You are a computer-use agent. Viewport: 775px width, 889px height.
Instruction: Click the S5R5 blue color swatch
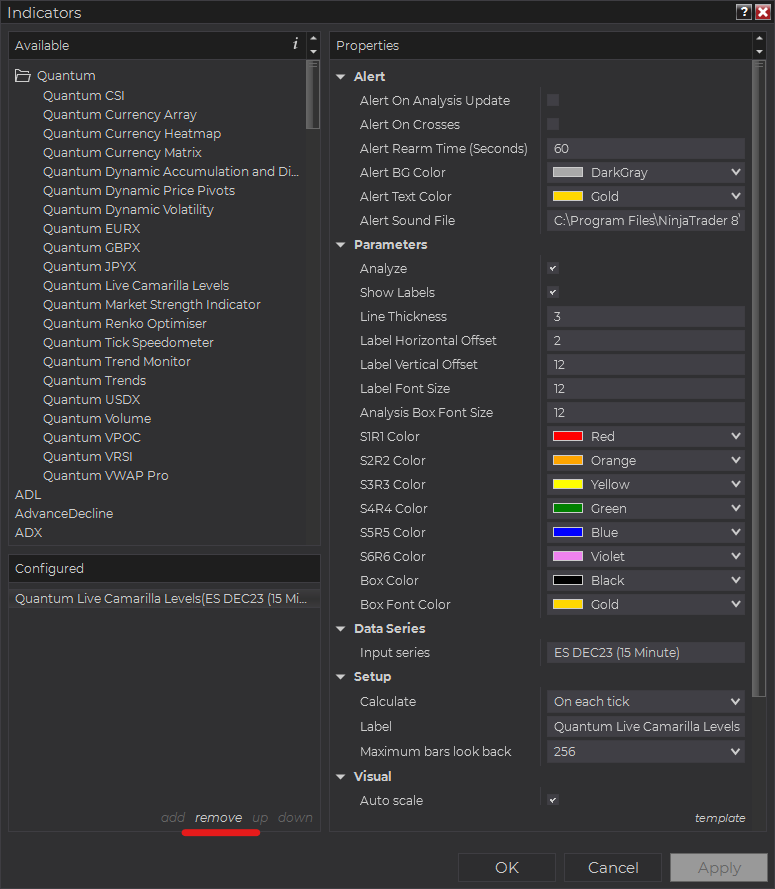coord(568,532)
